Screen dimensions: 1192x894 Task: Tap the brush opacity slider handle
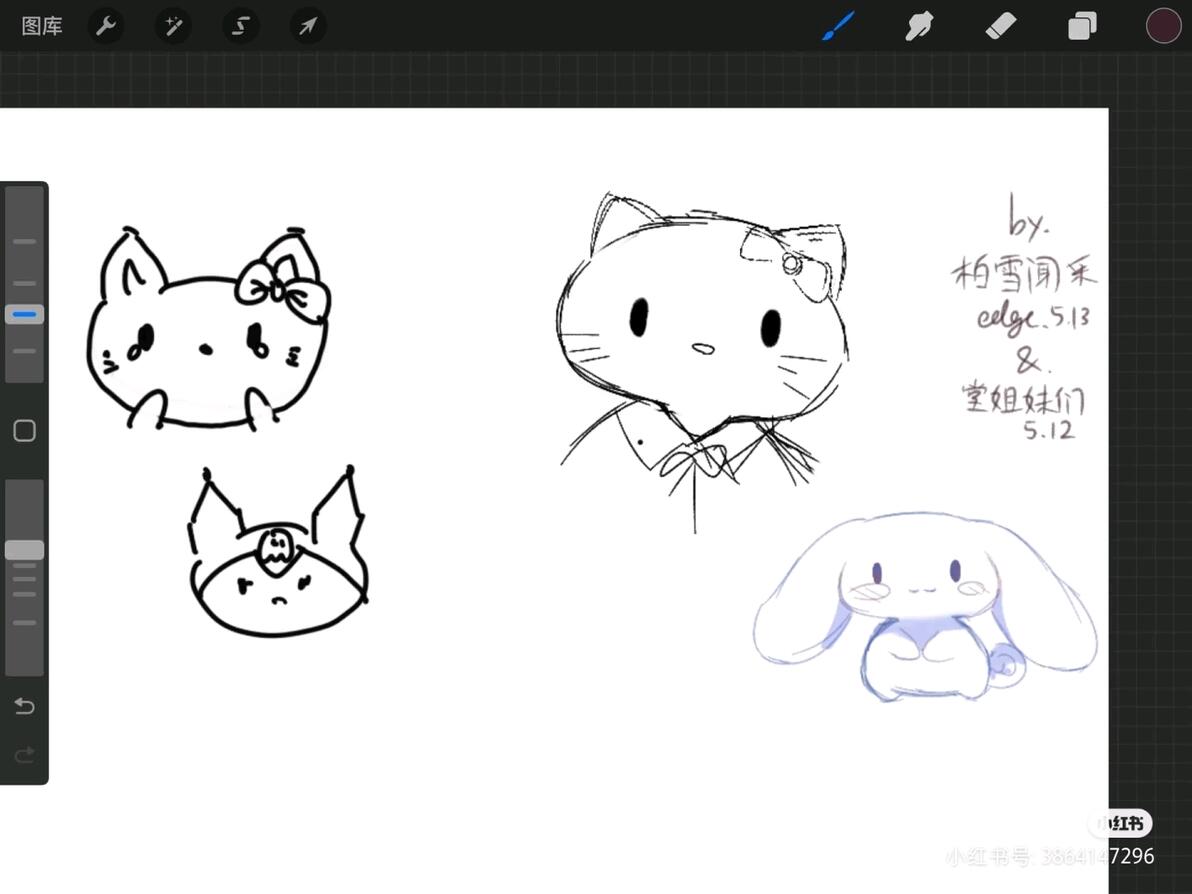tap(24, 550)
